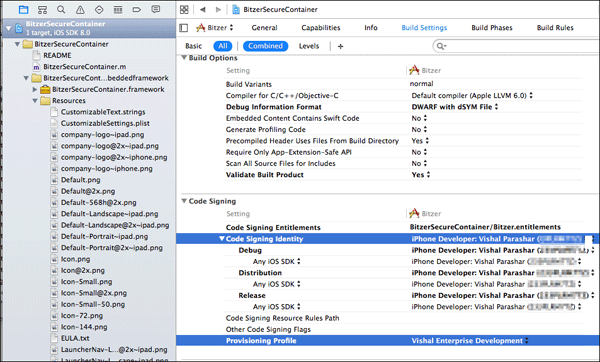Open the Breakpoint navigator icon

(137, 10)
